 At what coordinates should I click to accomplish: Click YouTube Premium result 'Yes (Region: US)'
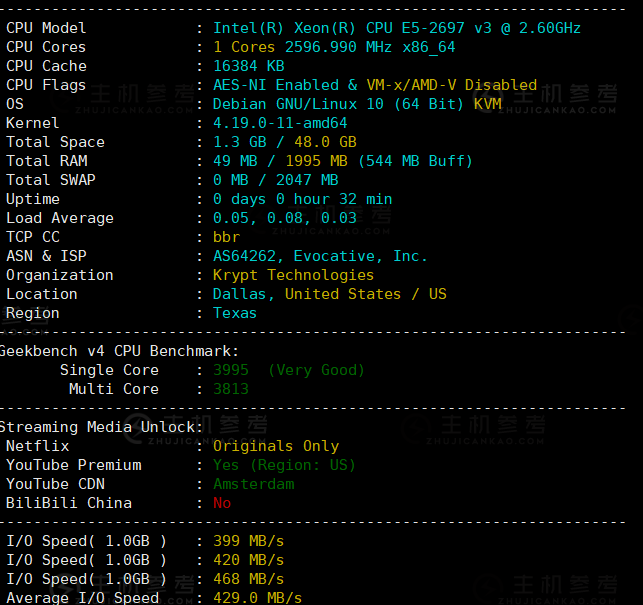284,465
